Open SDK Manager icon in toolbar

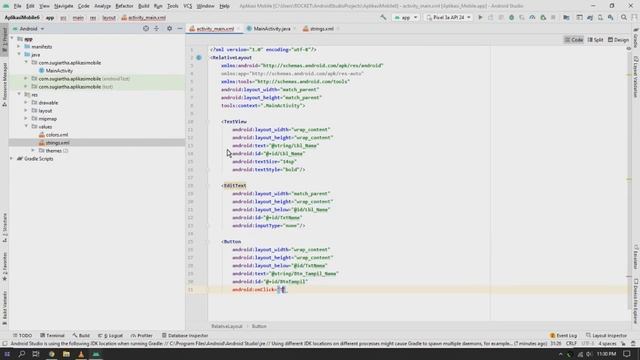pyautogui.click(x=611, y=18)
